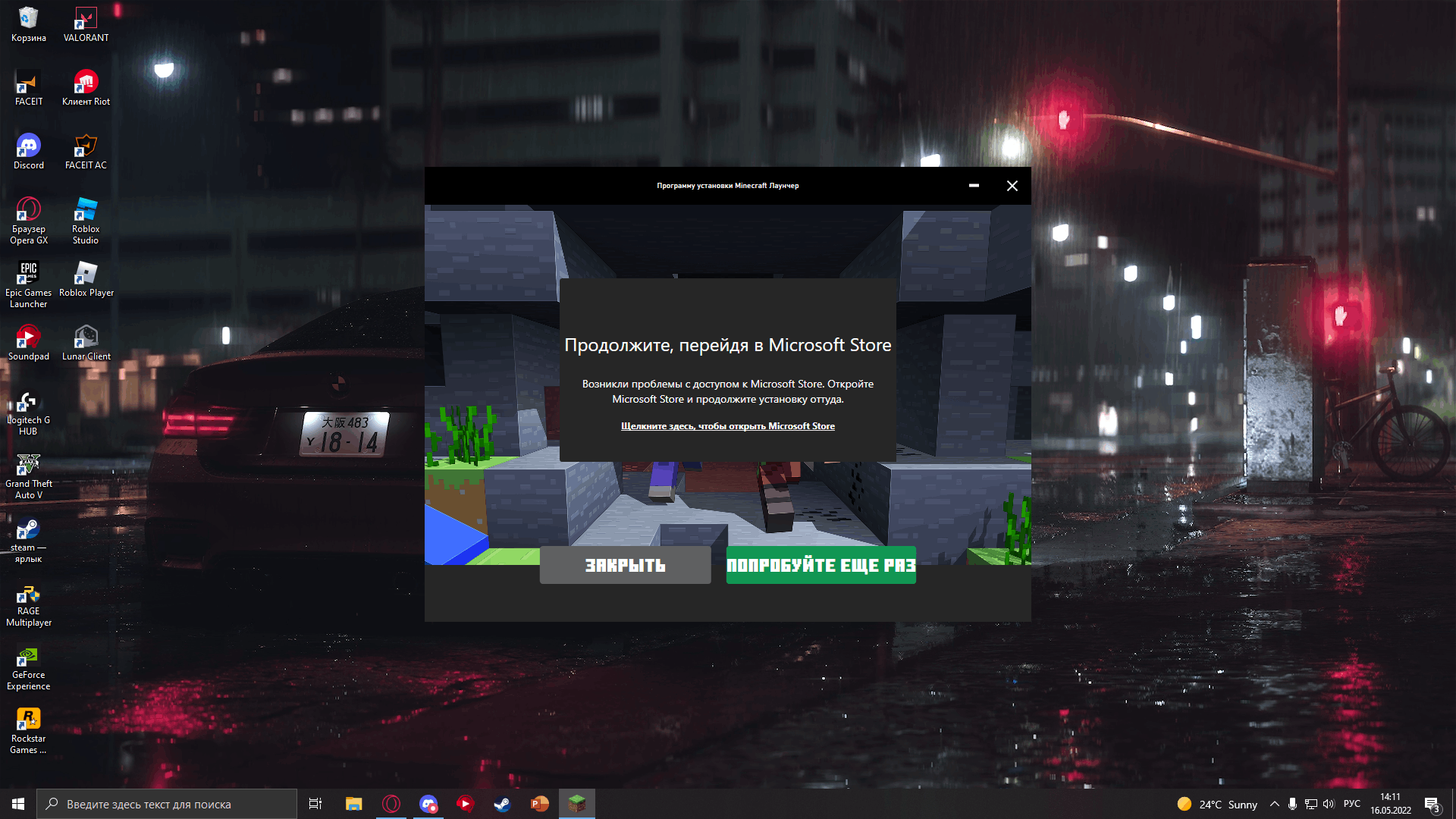Click the ЗАКРЫТЬ button
1456x819 pixels.
(x=625, y=565)
